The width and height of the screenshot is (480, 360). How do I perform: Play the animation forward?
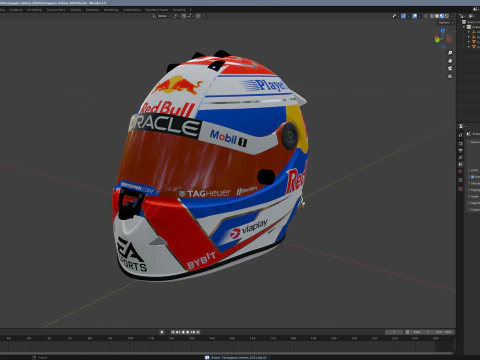coord(188,332)
